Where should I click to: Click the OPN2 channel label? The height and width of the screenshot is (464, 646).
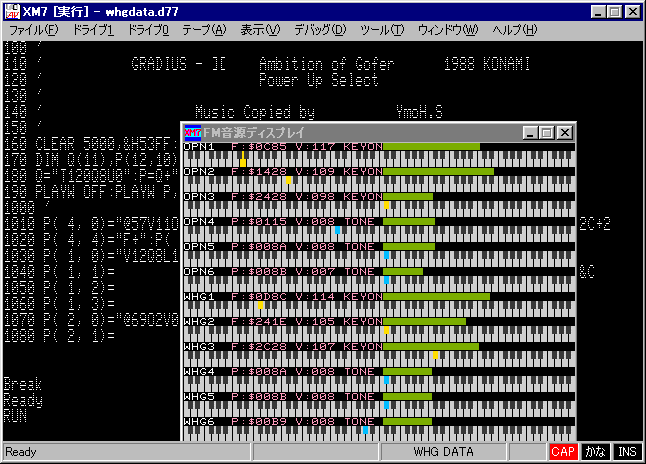(x=199, y=171)
